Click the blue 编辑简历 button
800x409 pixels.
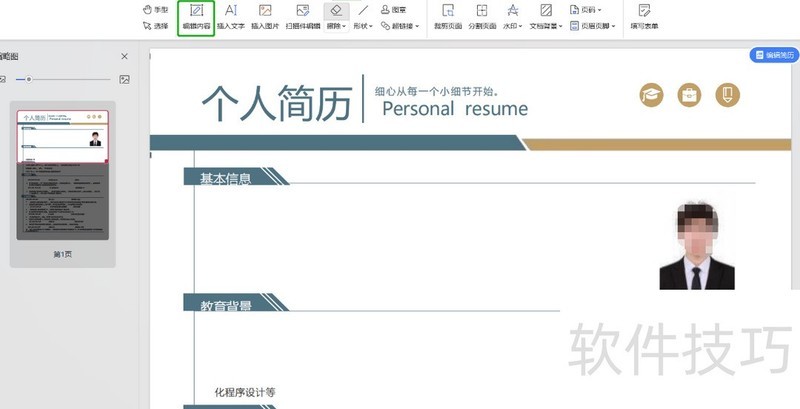pyautogui.click(x=774, y=55)
